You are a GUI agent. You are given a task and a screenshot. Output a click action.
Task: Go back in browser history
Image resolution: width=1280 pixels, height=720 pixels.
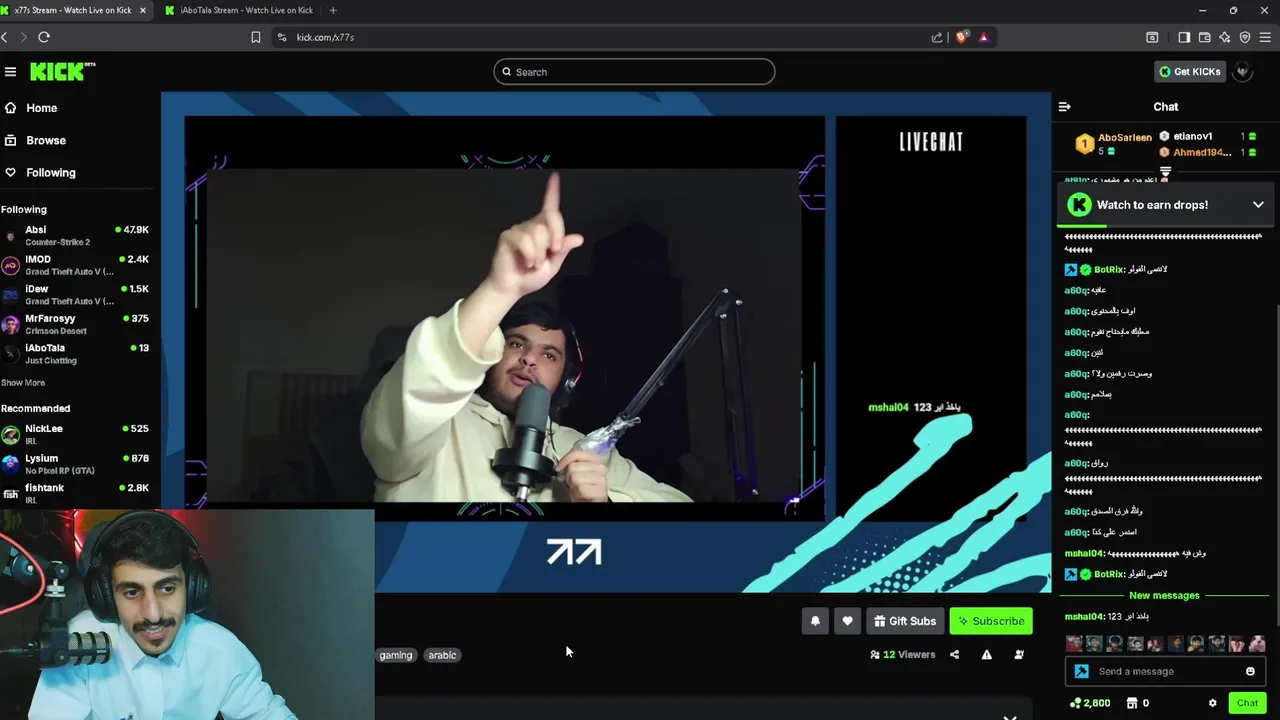click(4, 37)
